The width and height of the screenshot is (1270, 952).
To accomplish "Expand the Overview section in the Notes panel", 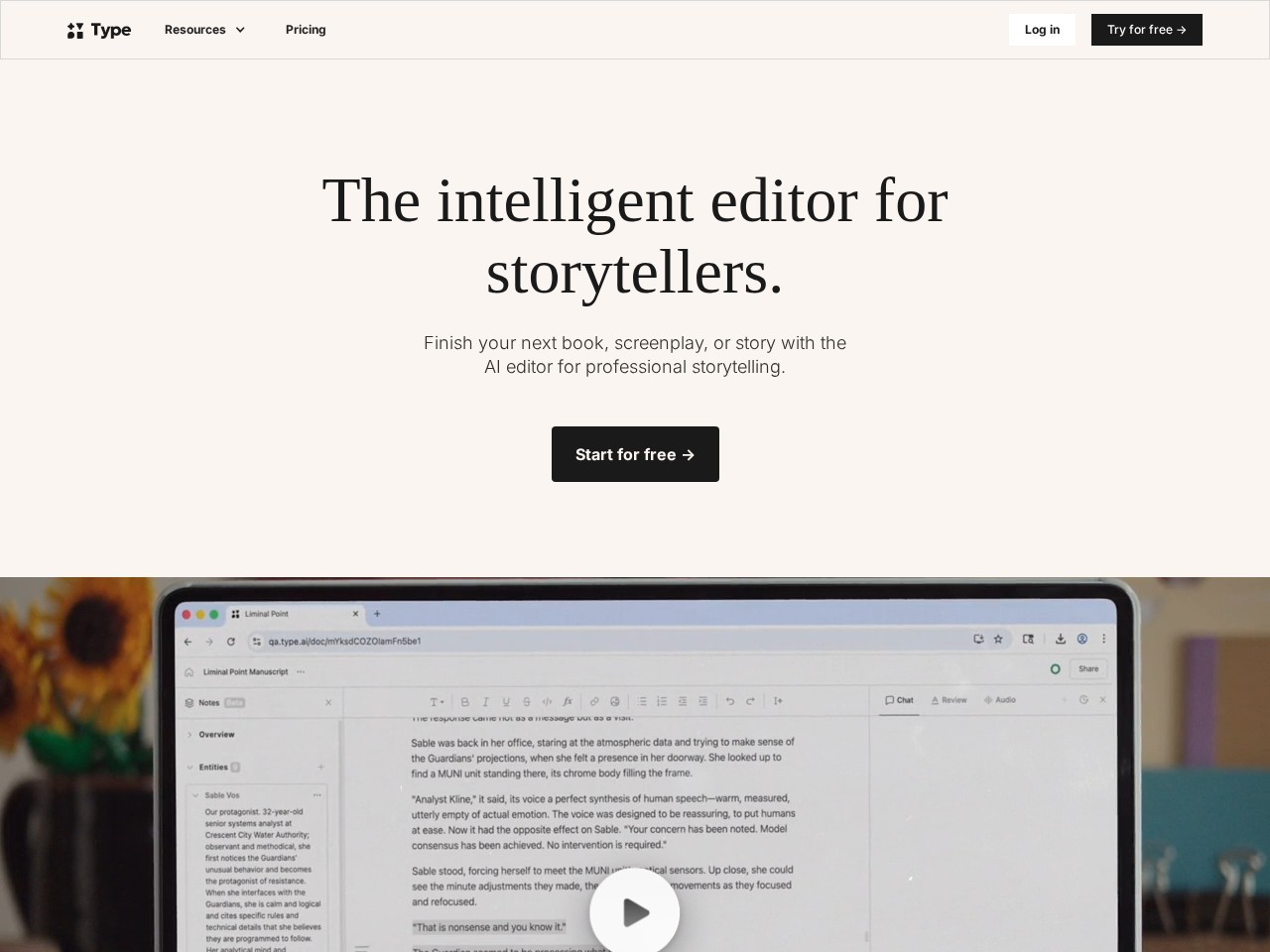I will (210, 735).
